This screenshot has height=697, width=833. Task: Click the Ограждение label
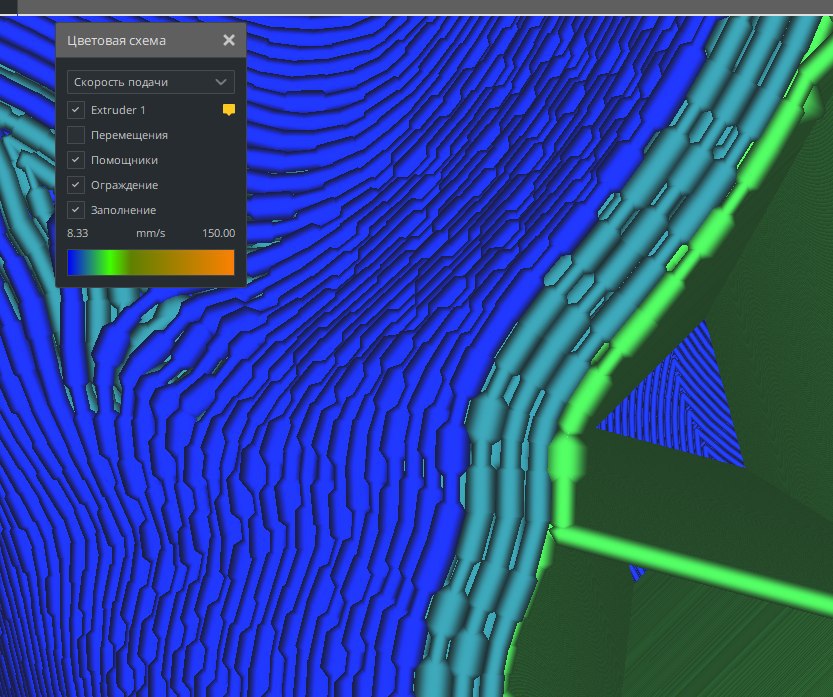(x=124, y=185)
